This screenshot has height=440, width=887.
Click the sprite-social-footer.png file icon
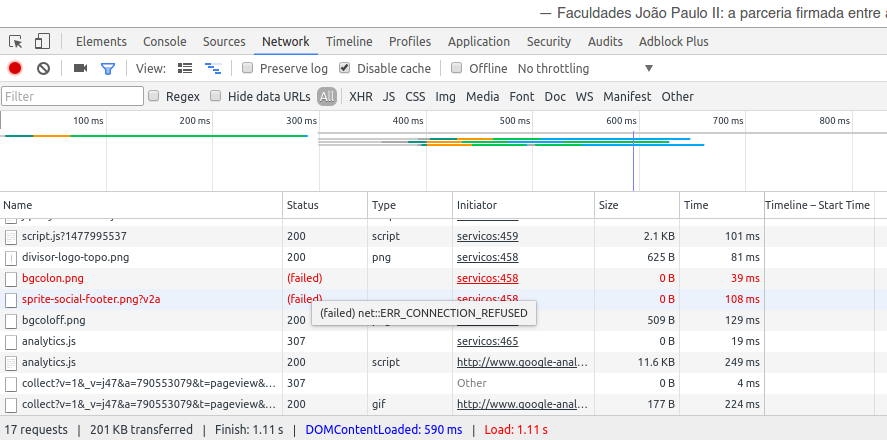(x=11, y=299)
